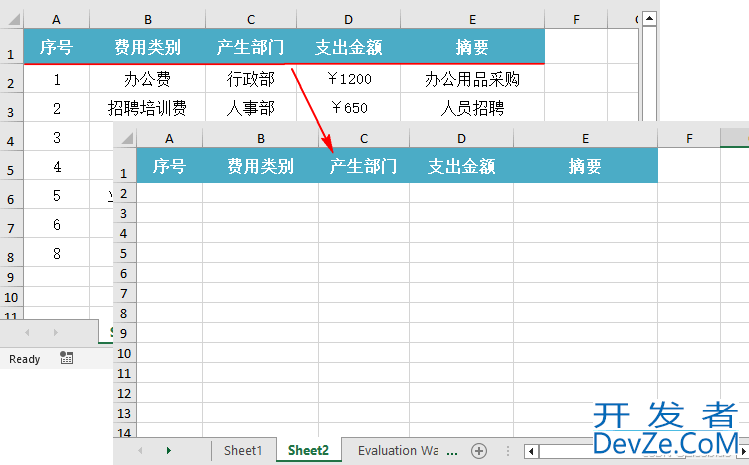Image resolution: width=749 pixels, height=465 pixels.
Task: Select the 招聘培训费 cell
Action: [147, 108]
